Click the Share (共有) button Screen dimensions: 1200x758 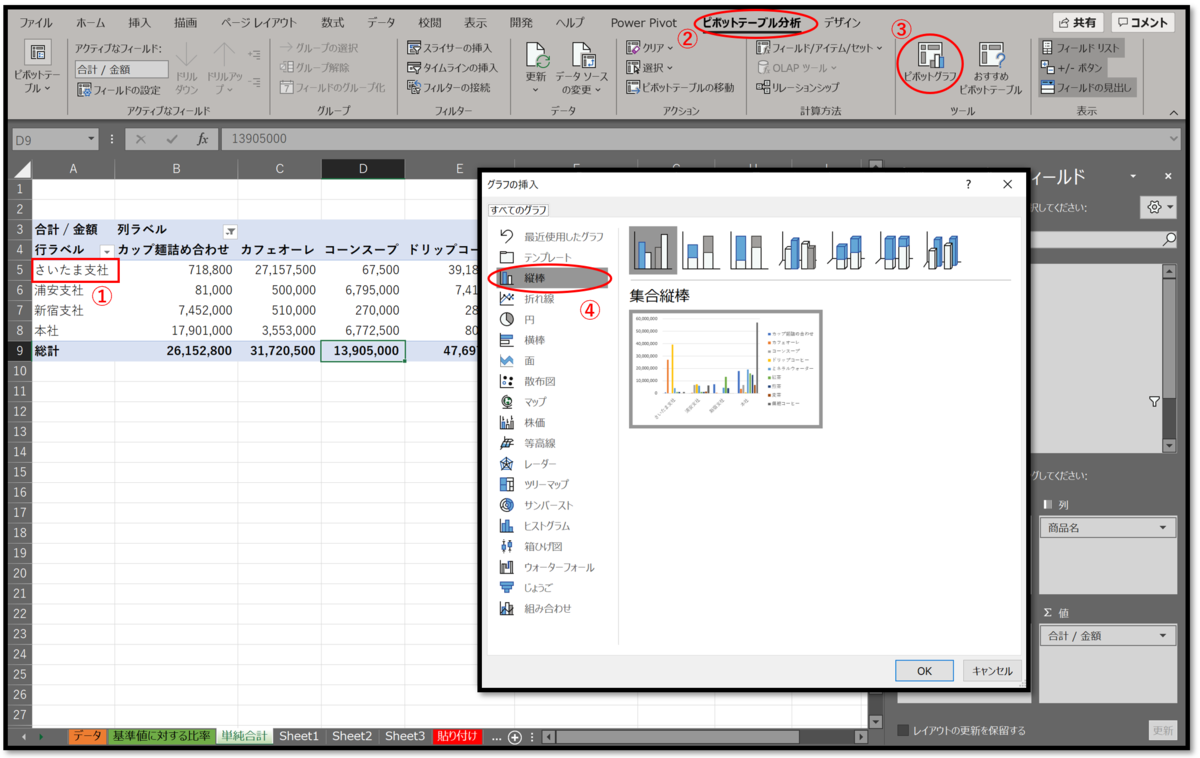(x=1078, y=22)
